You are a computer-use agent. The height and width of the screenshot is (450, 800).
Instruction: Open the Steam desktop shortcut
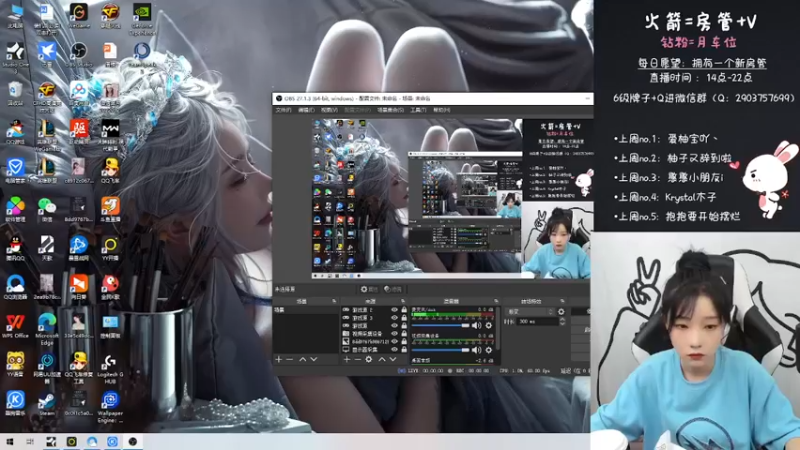47,404
